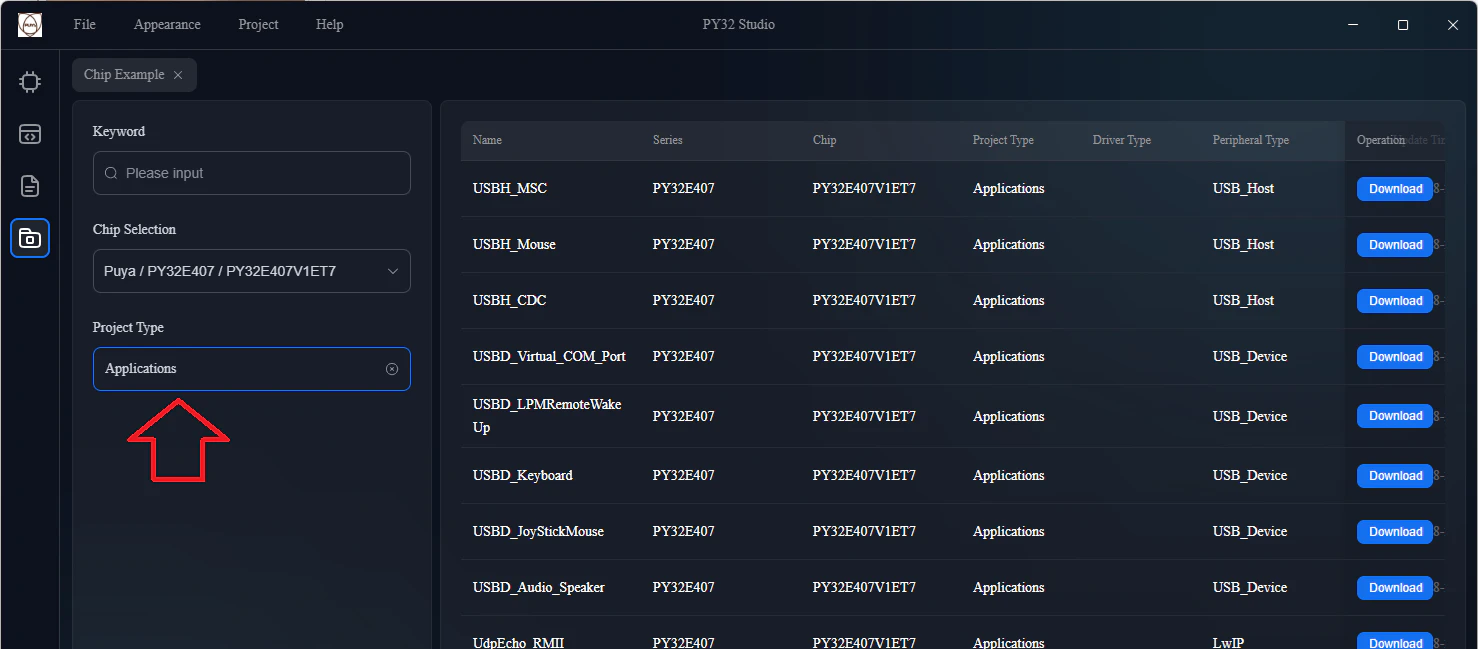The image size is (1478, 649).
Task: Click the Project Type column header
Action: tap(1003, 140)
